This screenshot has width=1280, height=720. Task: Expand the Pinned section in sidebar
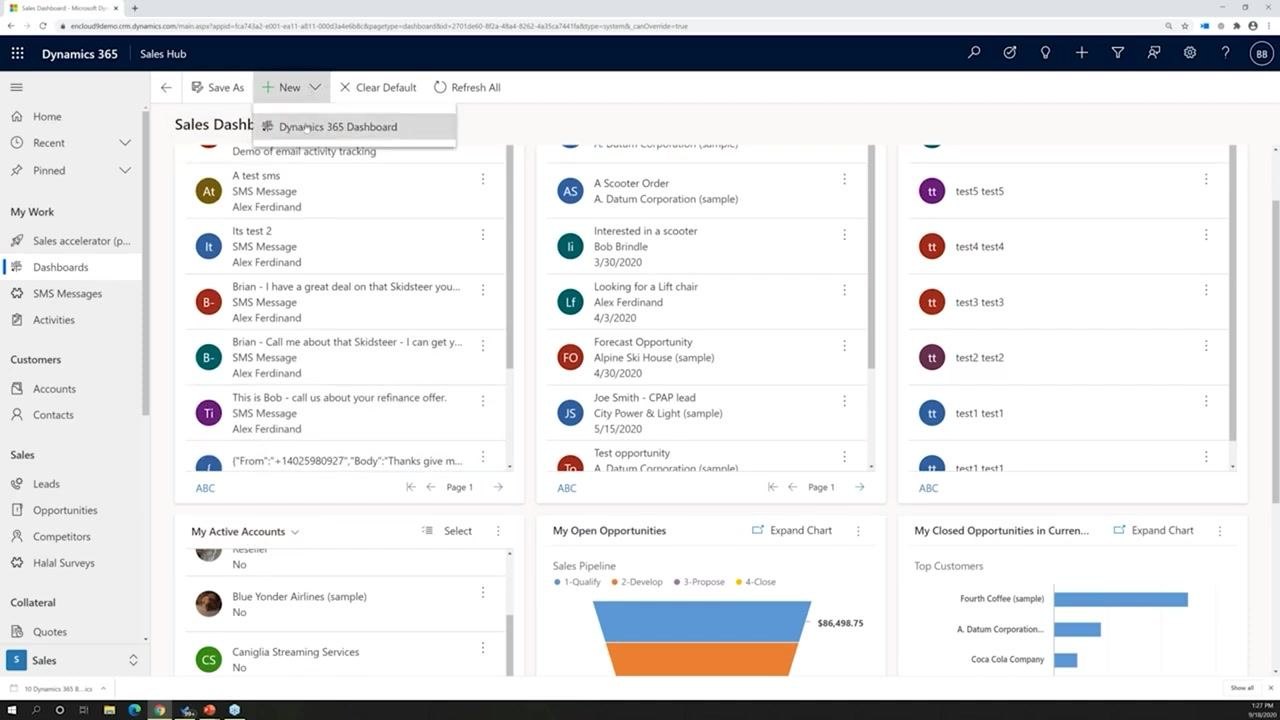click(x=125, y=170)
